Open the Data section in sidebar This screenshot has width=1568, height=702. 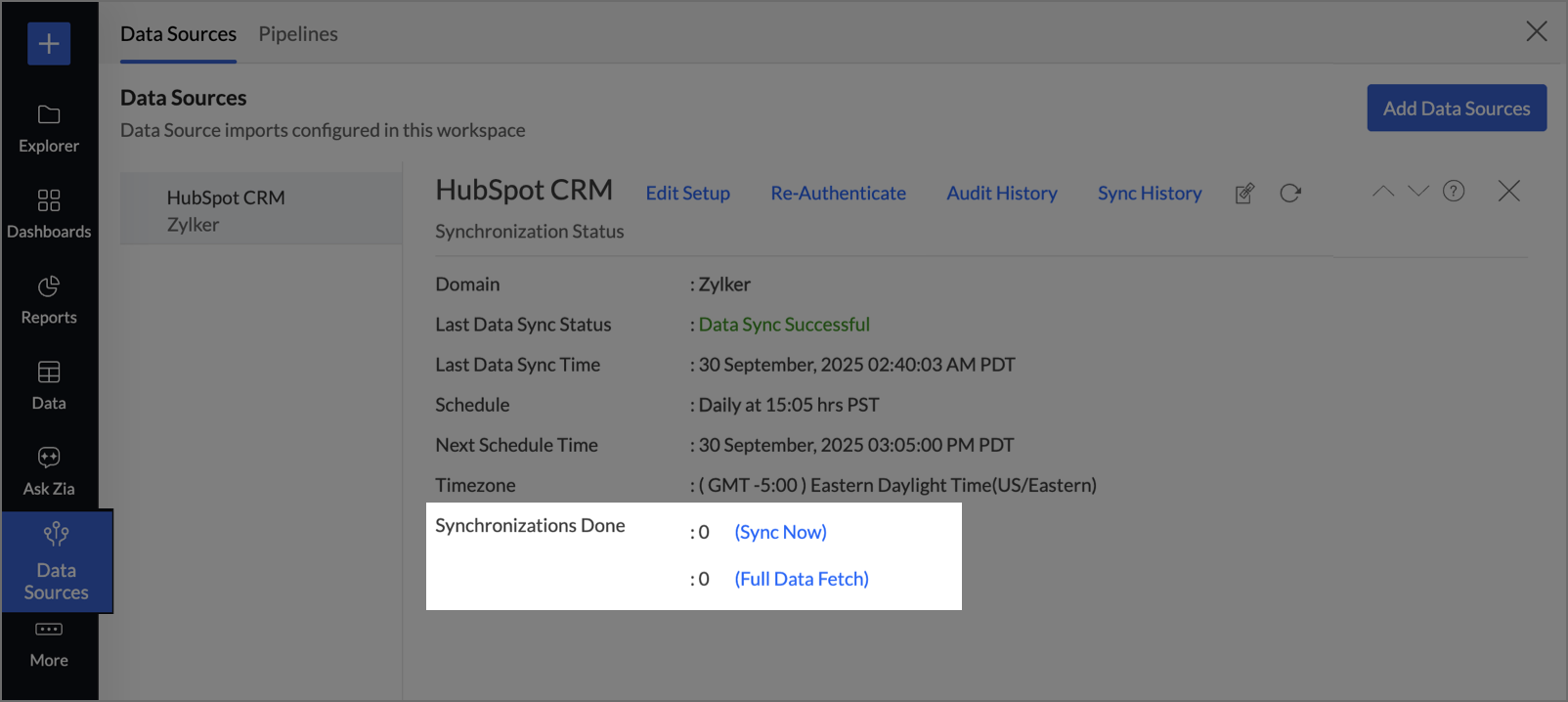(49, 386)
